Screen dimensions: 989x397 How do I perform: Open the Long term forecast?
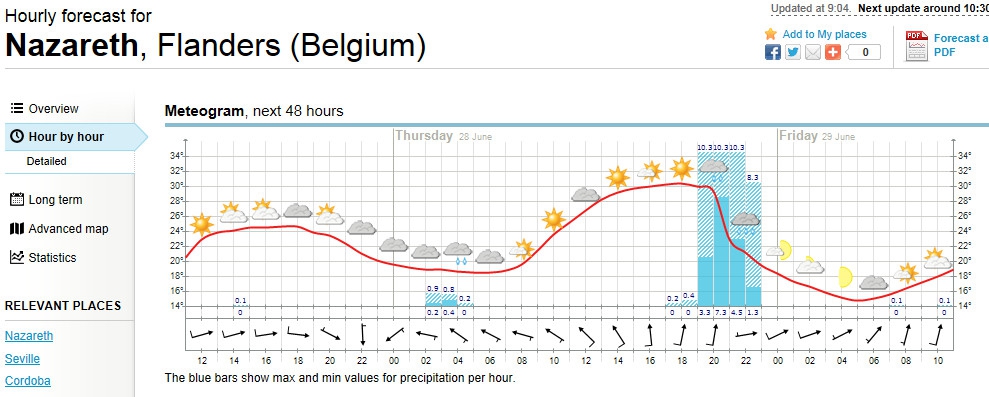click(56, 200)
